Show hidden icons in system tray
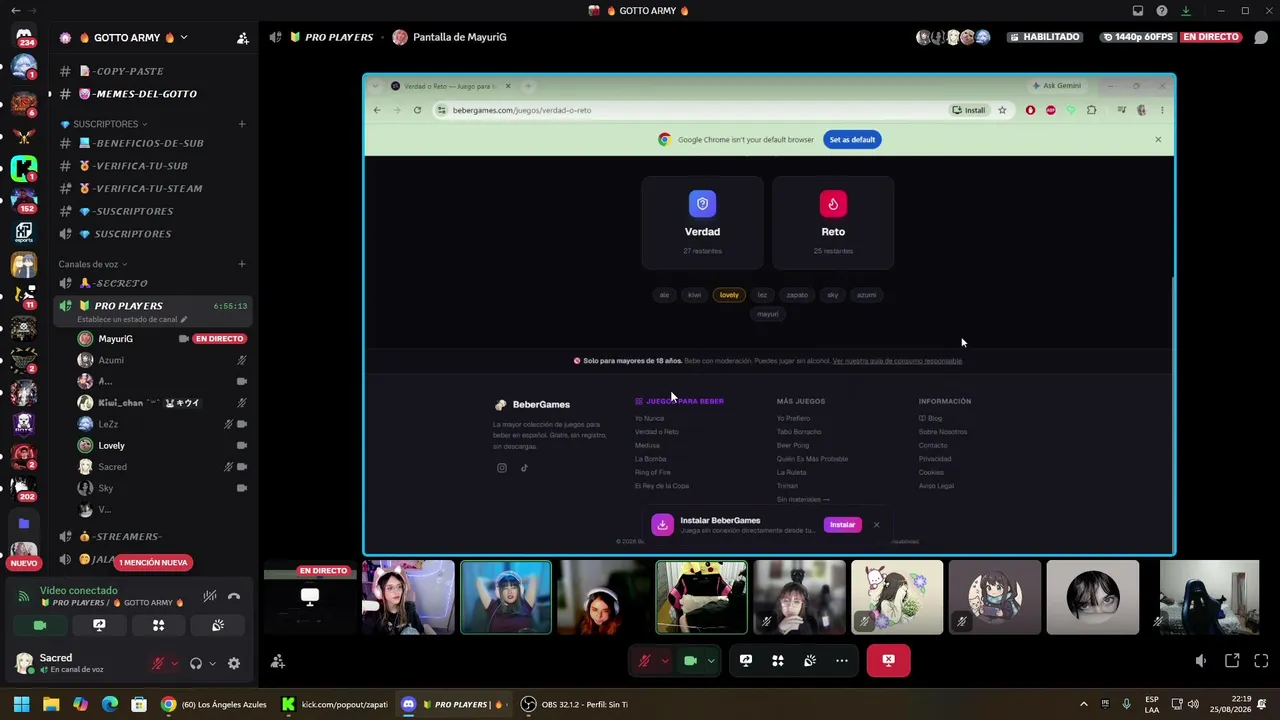Viewport: 1280px width, 720px height. coord(1083,704)
